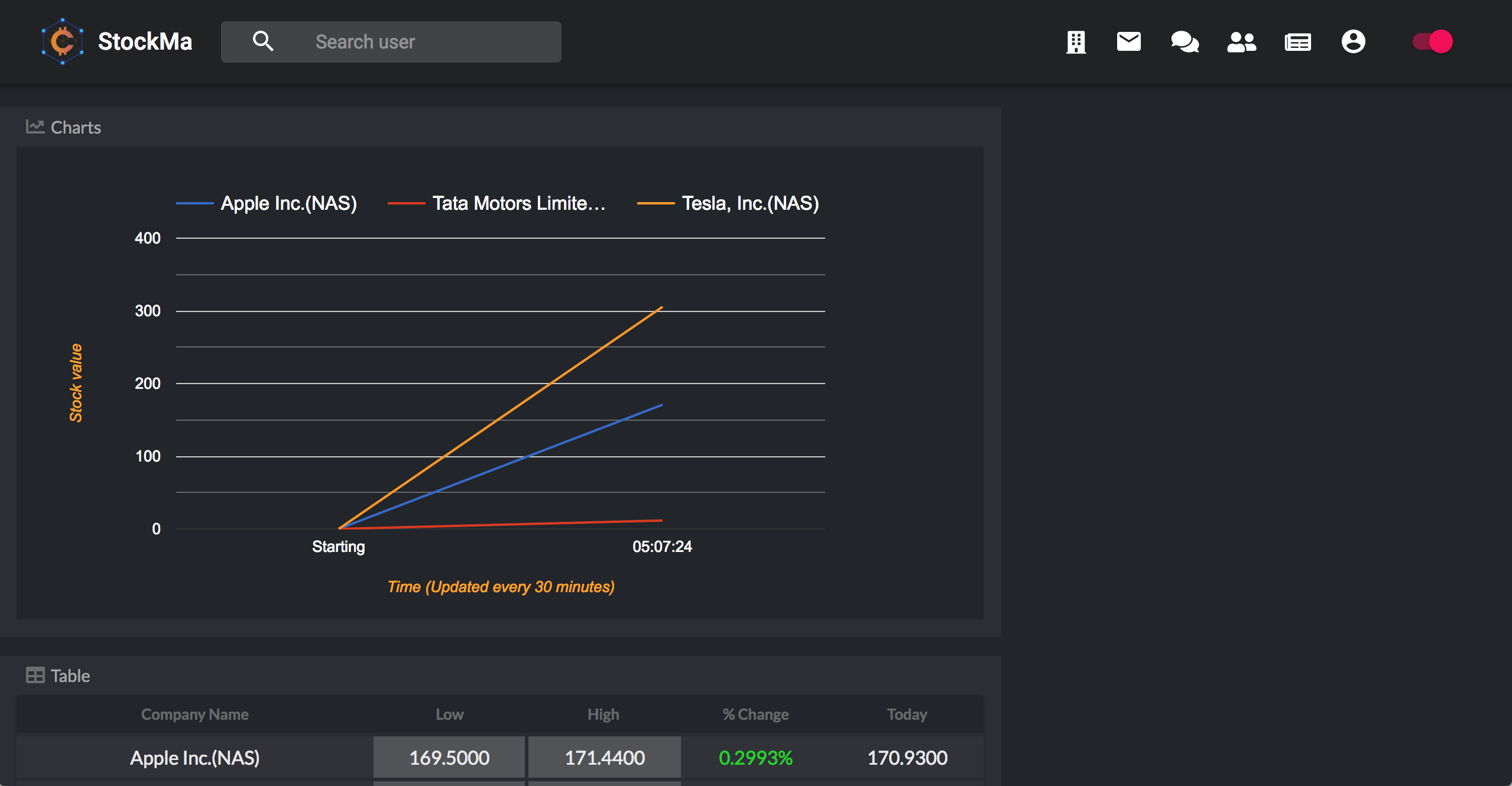
Task: Open the mail envelope icon
Action: pyautogui.click(x=1128, y=42)
